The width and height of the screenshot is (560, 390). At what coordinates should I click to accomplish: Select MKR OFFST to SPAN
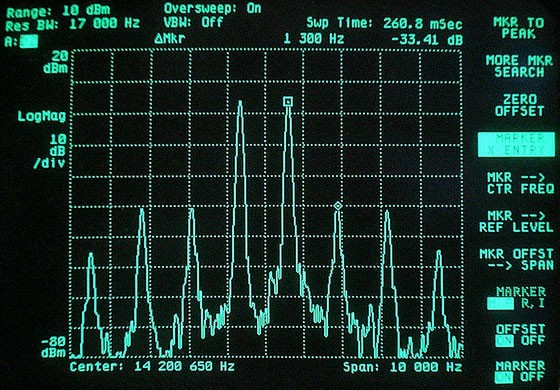pyautogui.click(x=516, y=260)
